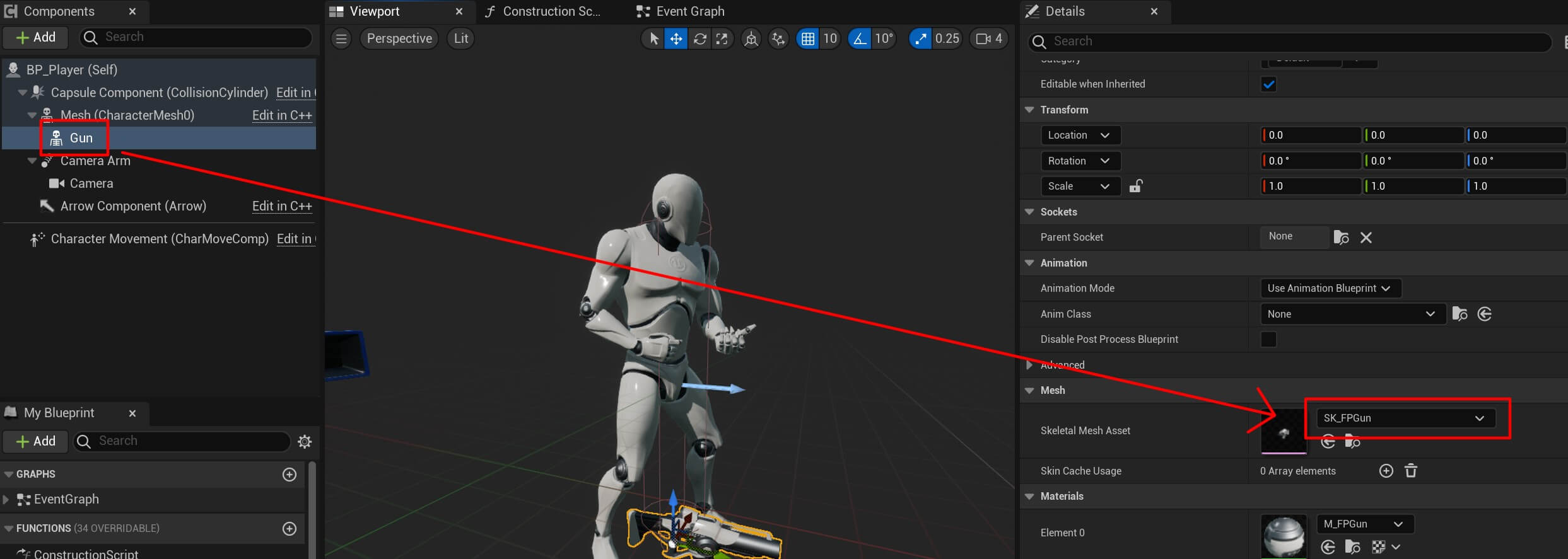Select Character Movement (CharMoveComp)

(160, 239)
